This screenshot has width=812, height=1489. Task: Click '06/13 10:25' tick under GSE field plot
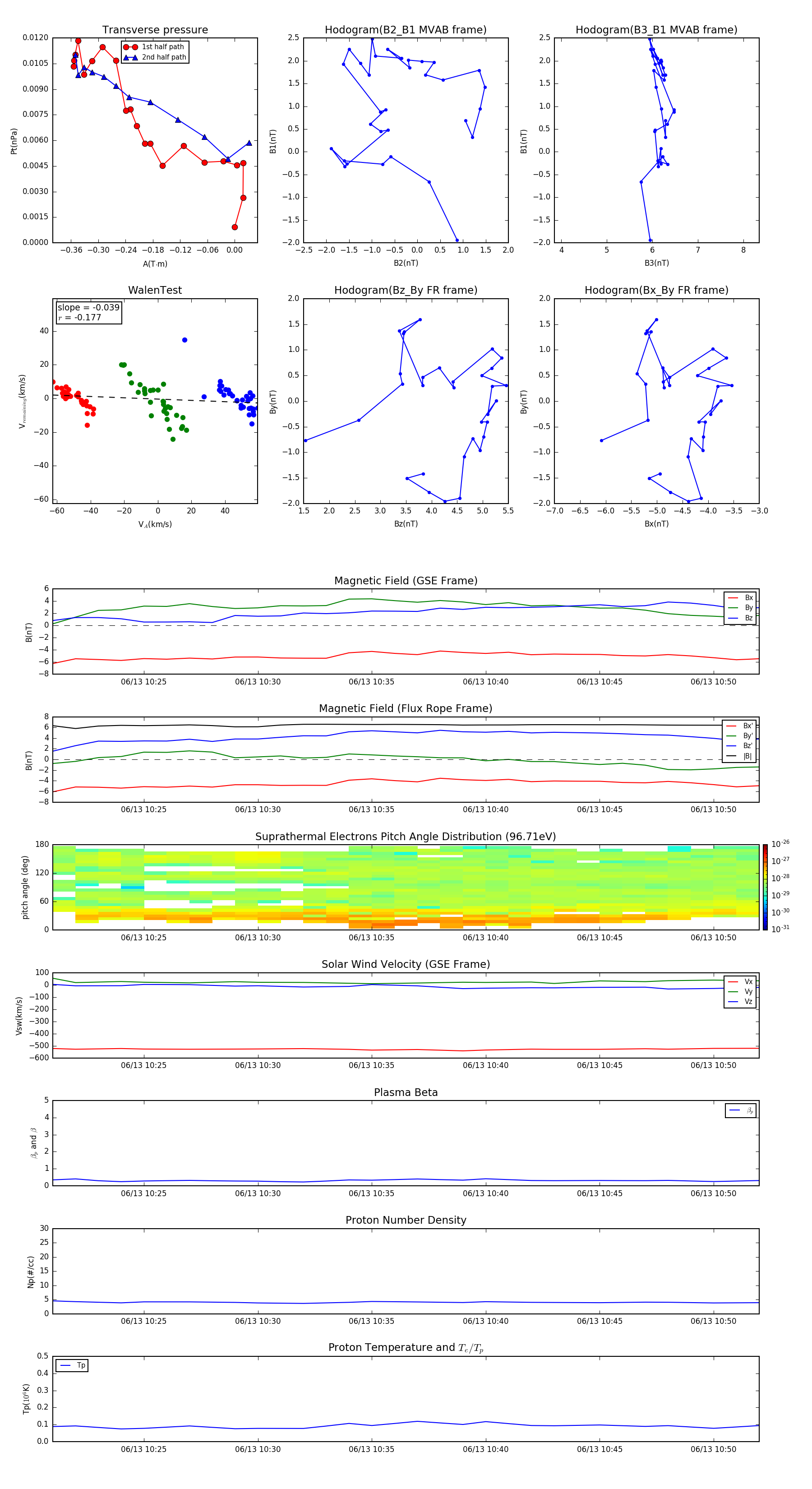(143, 682)
